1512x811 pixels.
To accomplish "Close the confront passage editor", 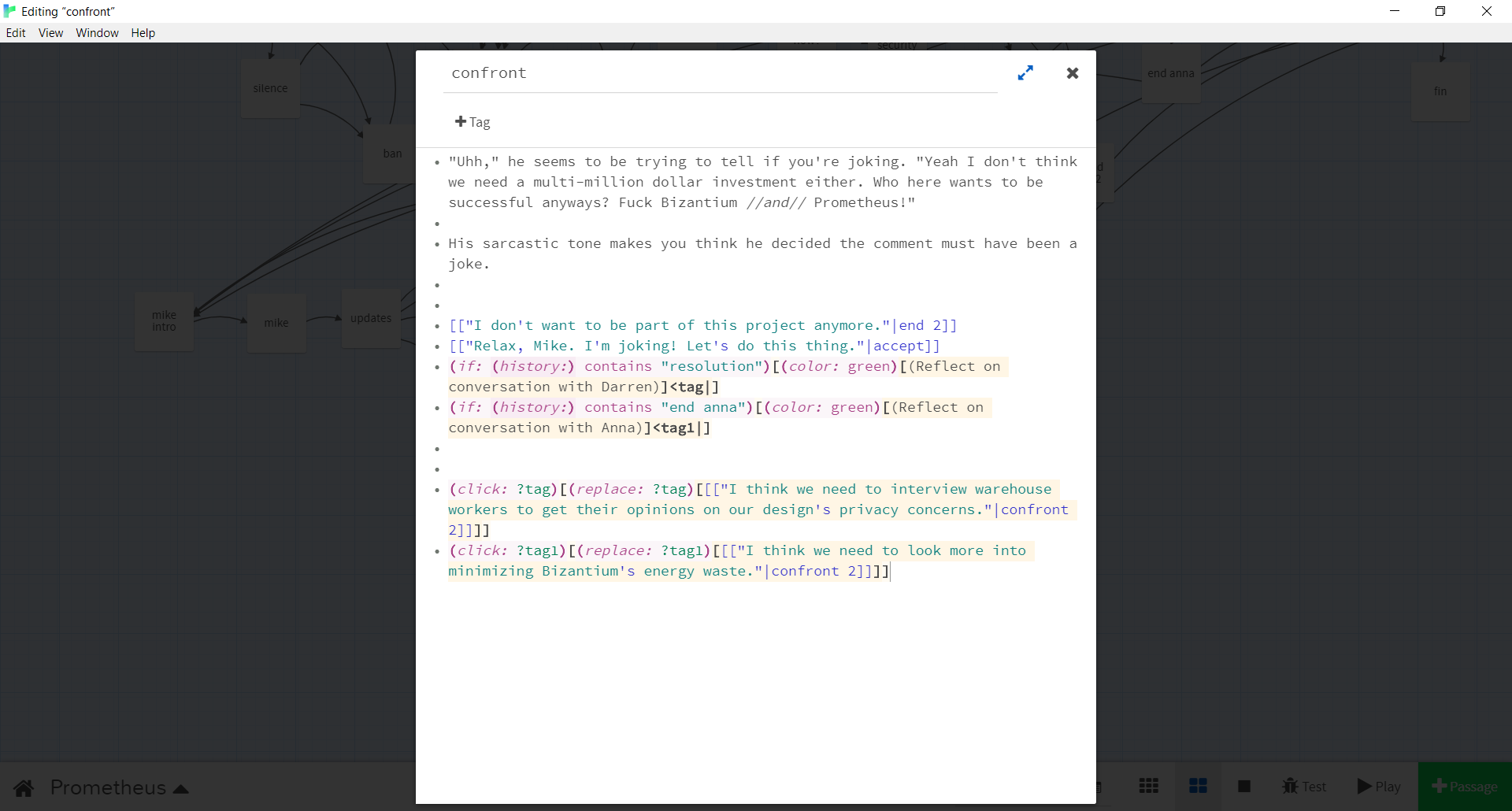I will point(1072,73).
